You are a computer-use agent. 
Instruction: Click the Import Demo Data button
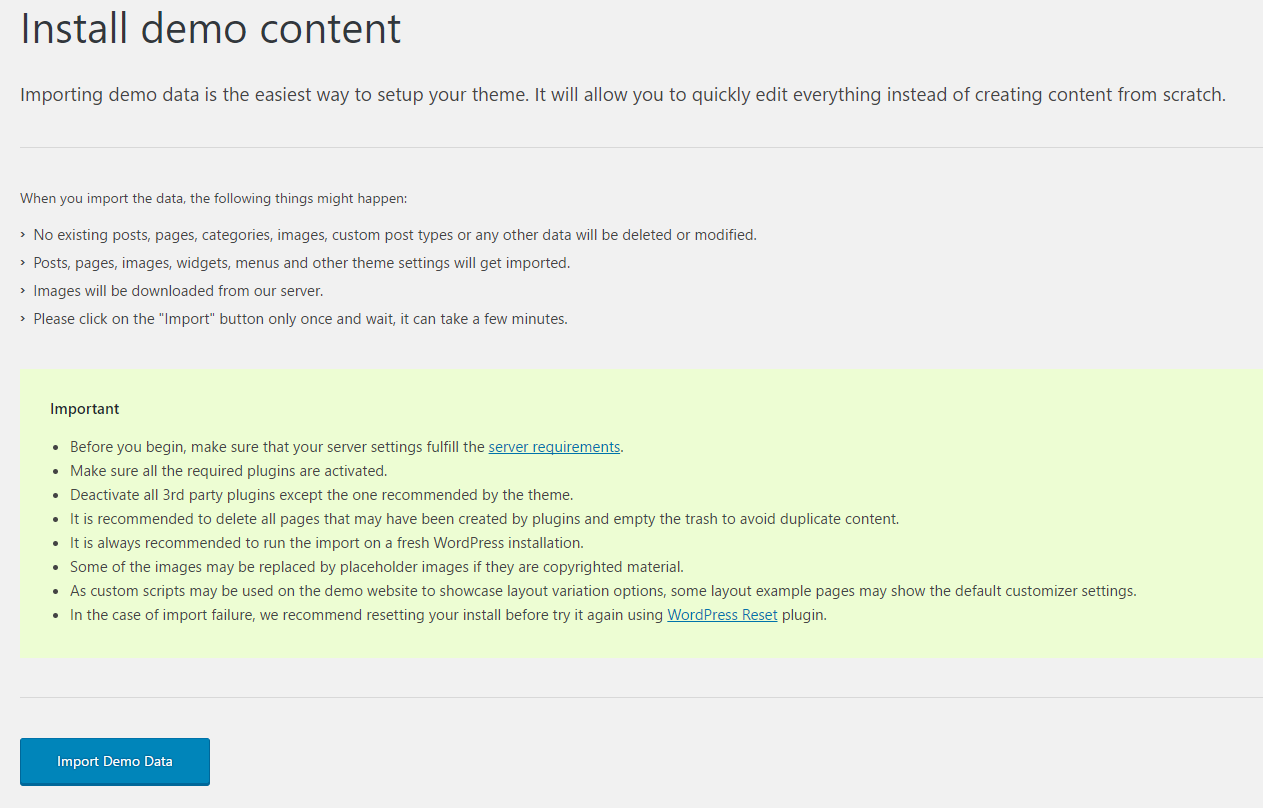coord(115,761)
